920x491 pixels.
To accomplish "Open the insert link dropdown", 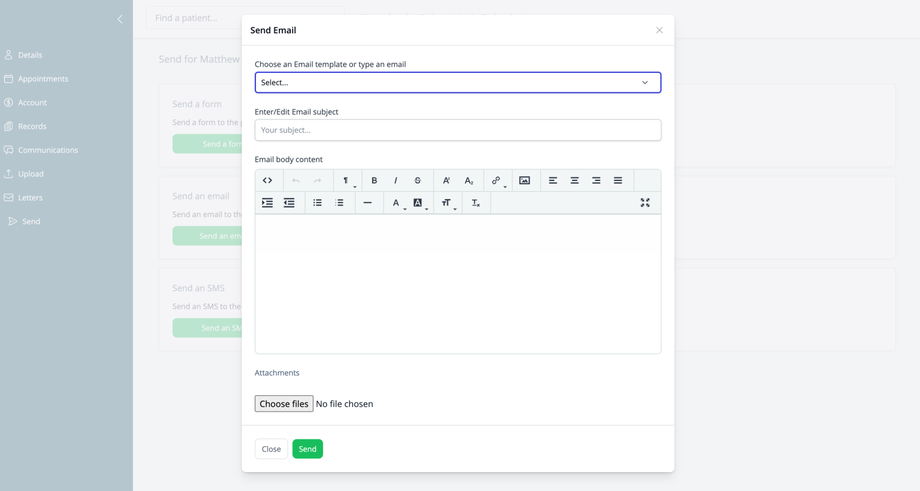I will point(497,181).
